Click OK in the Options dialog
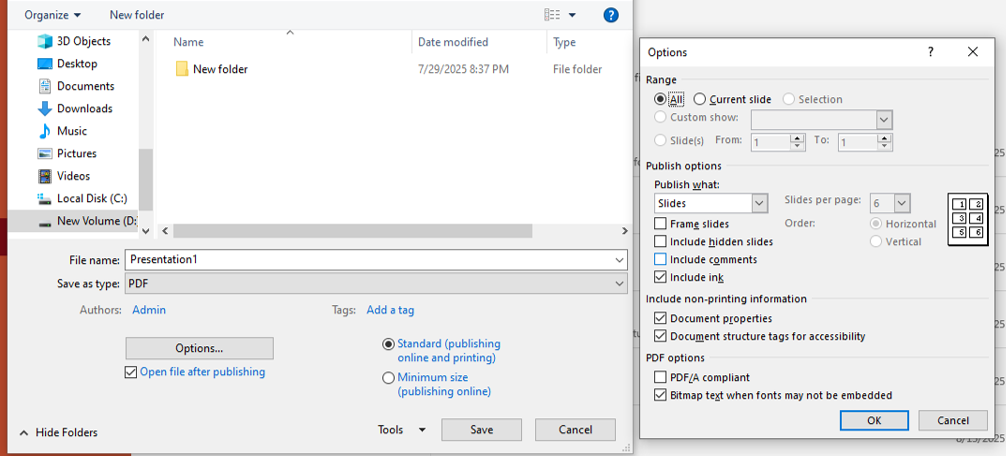 click(873, 420)
